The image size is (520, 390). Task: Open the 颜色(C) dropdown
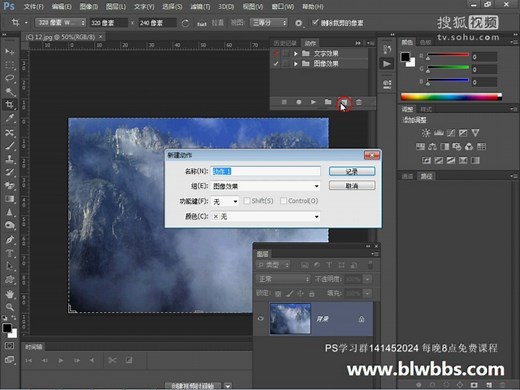coord(265,217)
